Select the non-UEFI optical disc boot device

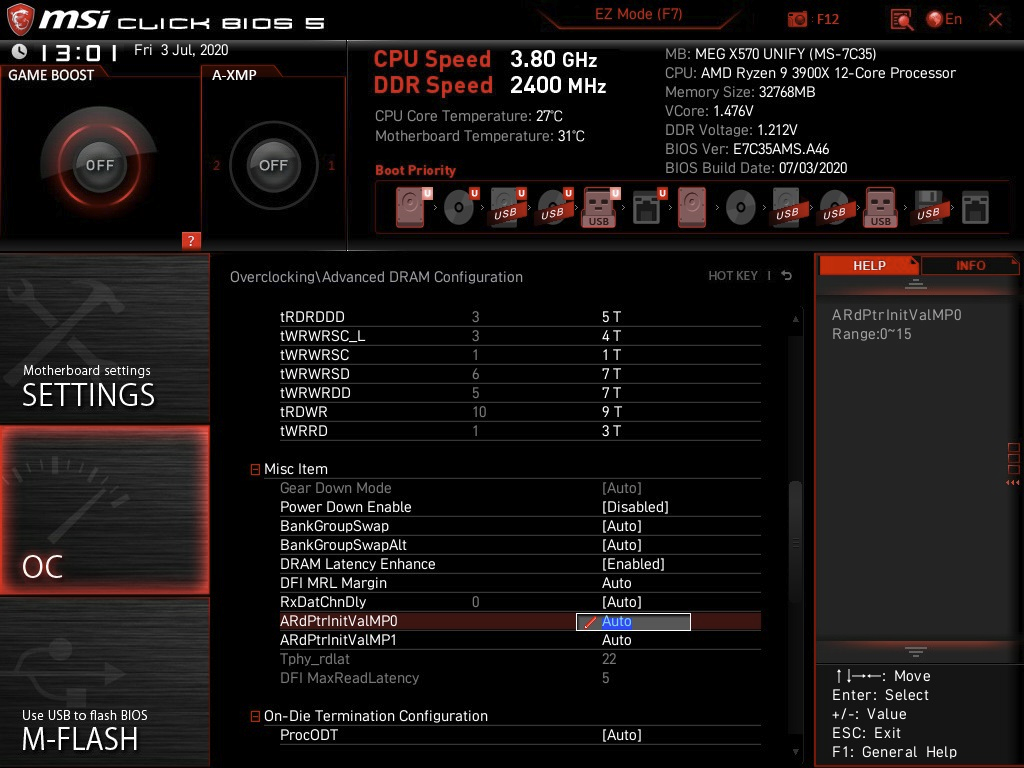pos(741,207)
